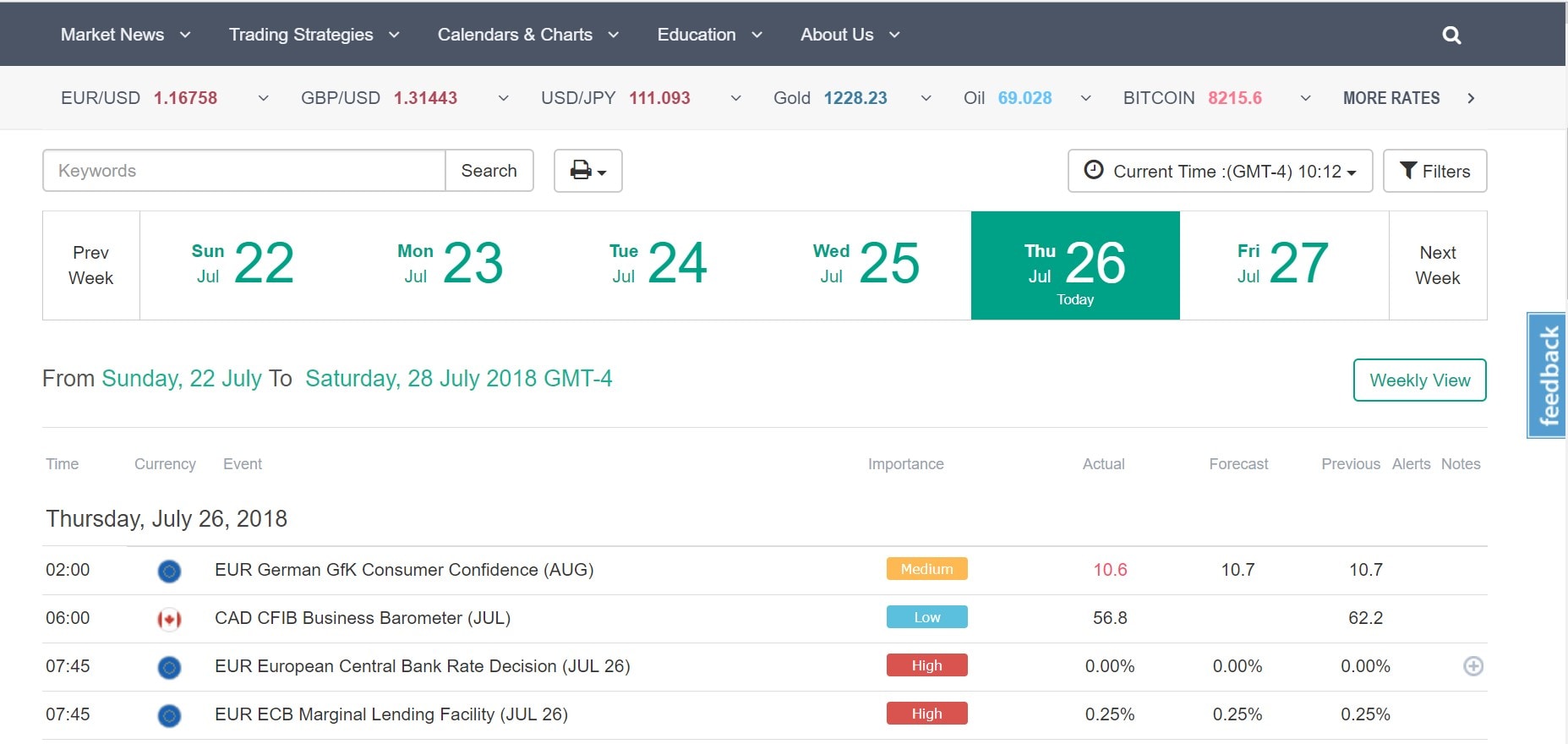Open the Calendars & Charts menu
Image resolution: width=1568 pixels, height=744 pixels.
(527, 35)
